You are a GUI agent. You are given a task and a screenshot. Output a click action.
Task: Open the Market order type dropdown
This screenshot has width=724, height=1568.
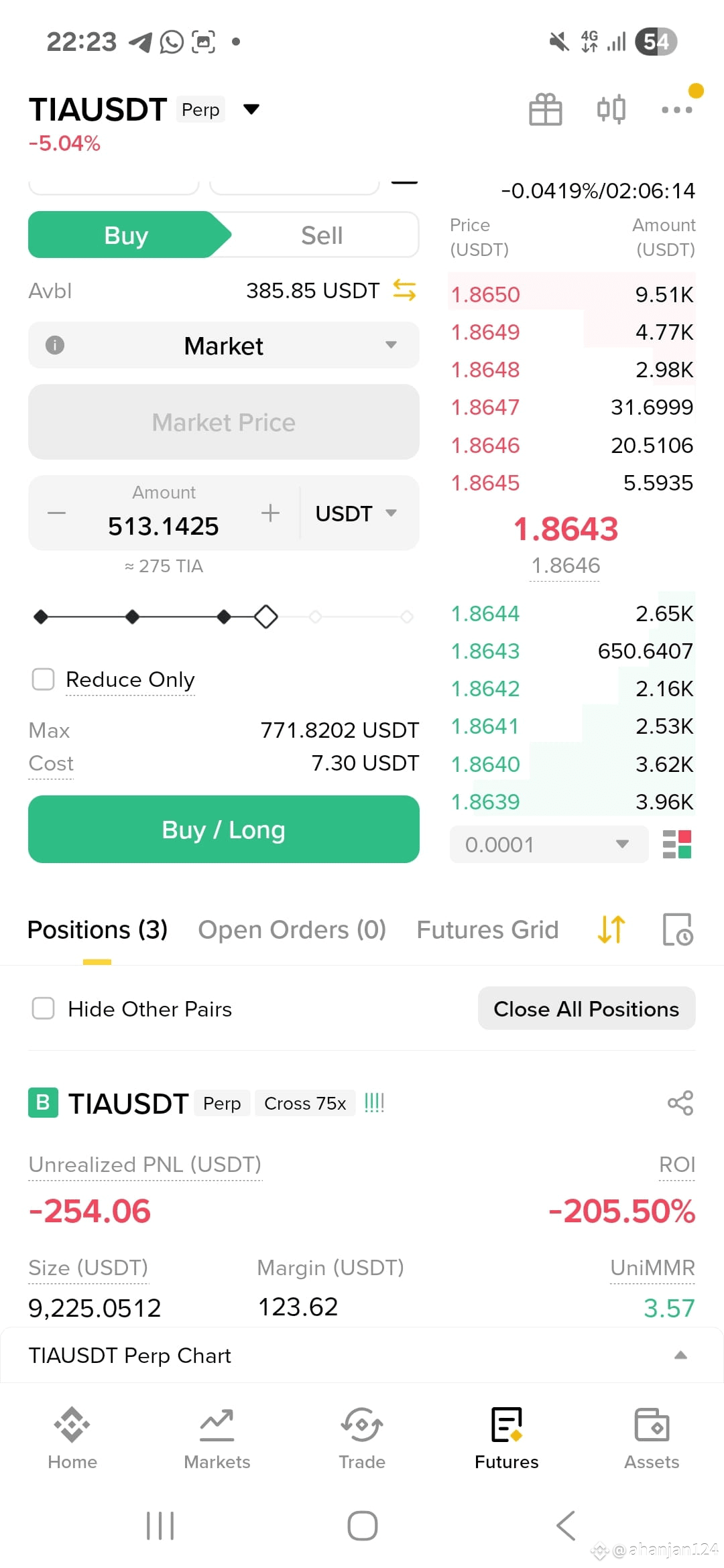(224, 345)
